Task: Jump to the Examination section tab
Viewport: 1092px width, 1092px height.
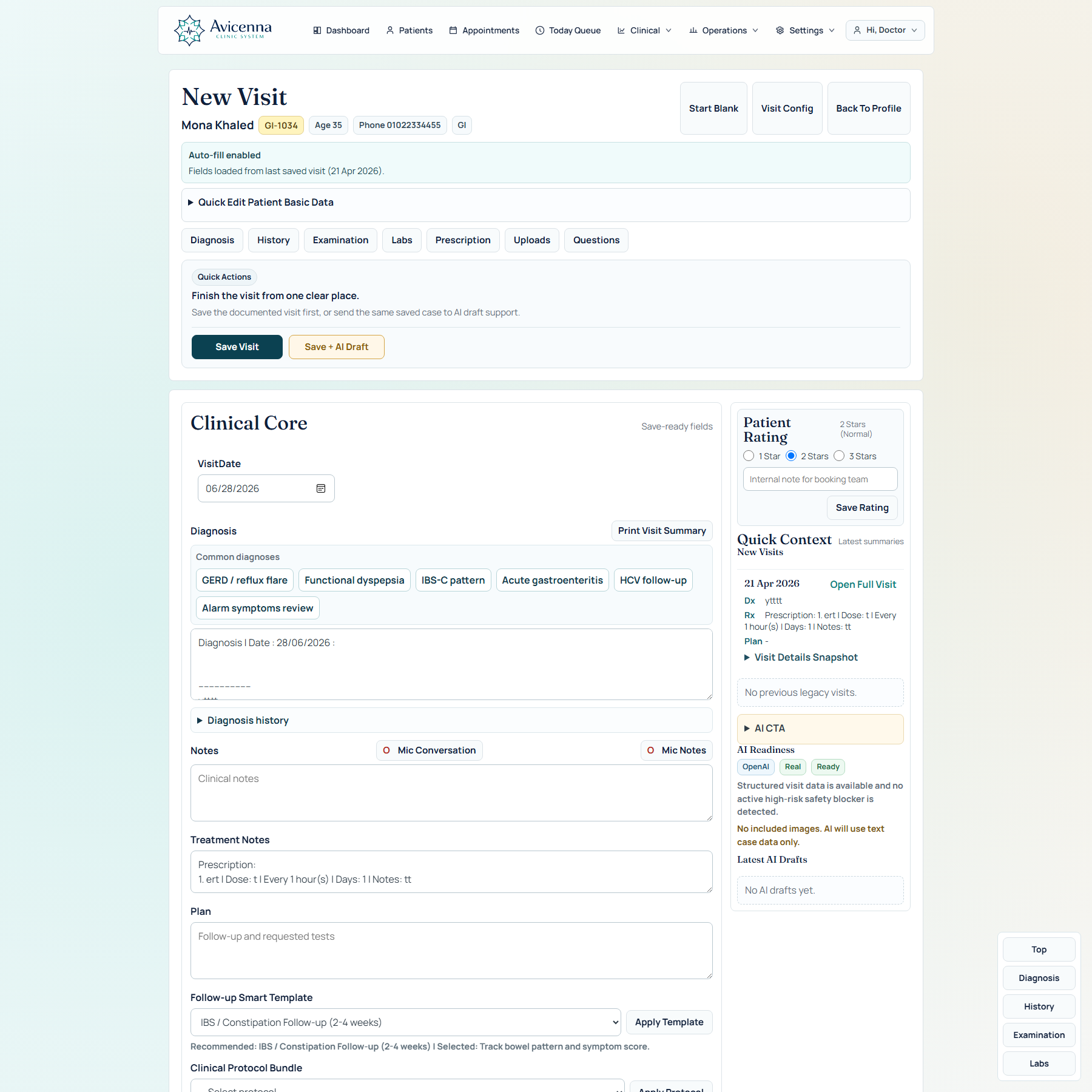Action: tap(340, 240)
